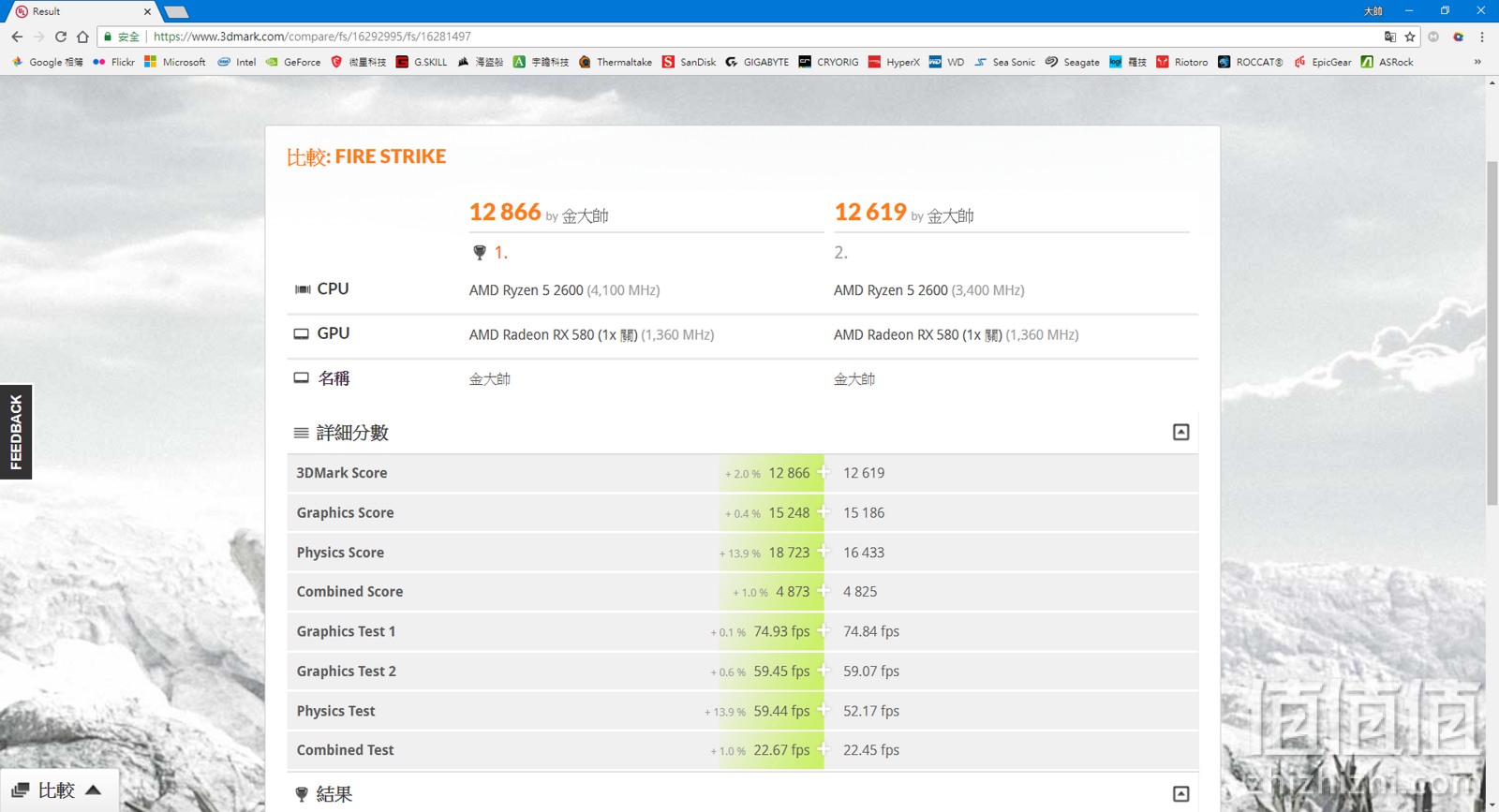The width and height of the screenshot is (1499, 812).
Task: Click the secure site lock icon
Action: tap(108, 37)
